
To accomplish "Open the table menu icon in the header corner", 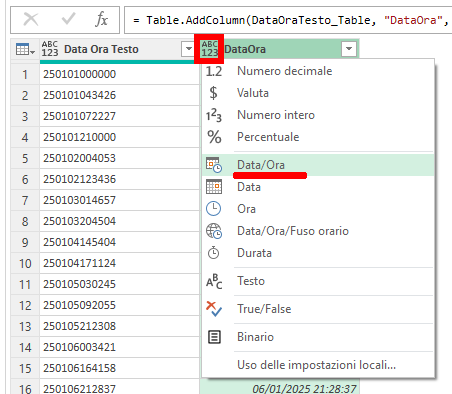I will click(25, 50).
